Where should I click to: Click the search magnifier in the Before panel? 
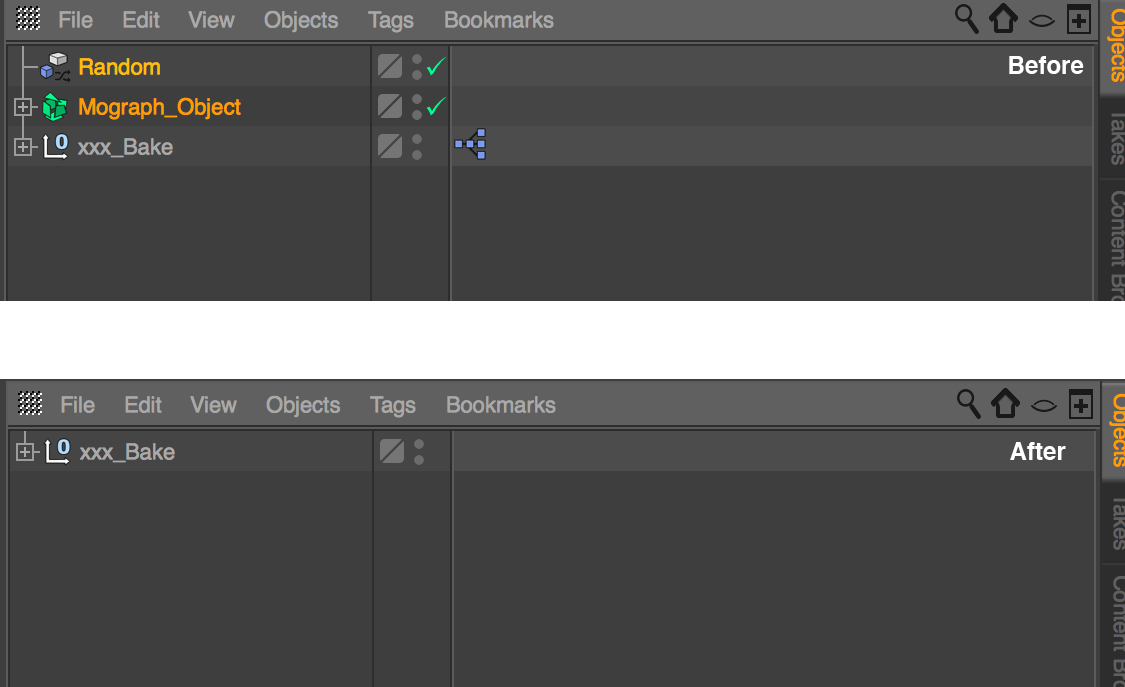click(966, 19)
